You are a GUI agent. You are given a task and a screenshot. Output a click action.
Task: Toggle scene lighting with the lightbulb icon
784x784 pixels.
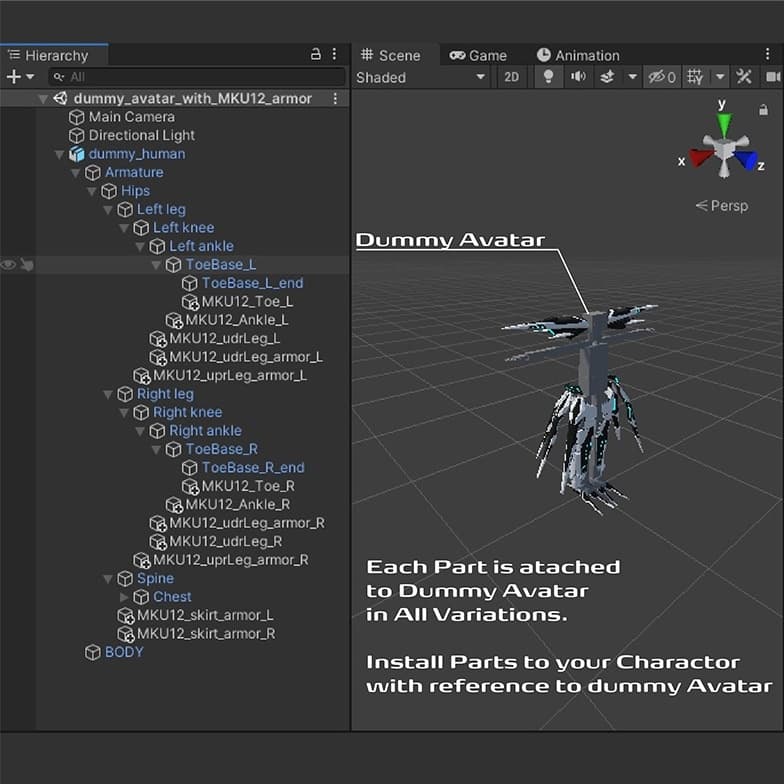[x=547, y=77]
